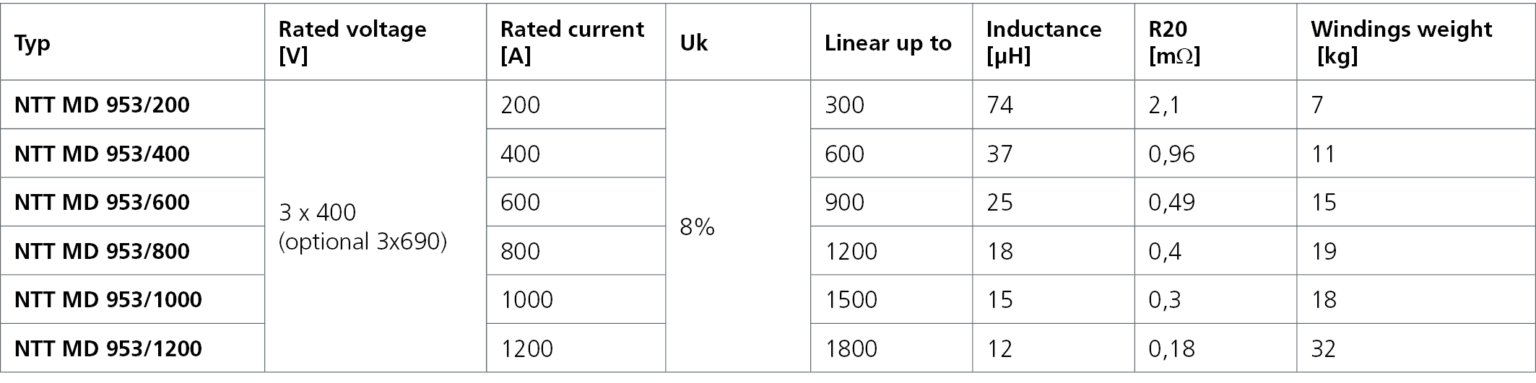This screenshot has height=383, width=1536.
Task: Select the inductance value 74
Action: pos(998,105)
